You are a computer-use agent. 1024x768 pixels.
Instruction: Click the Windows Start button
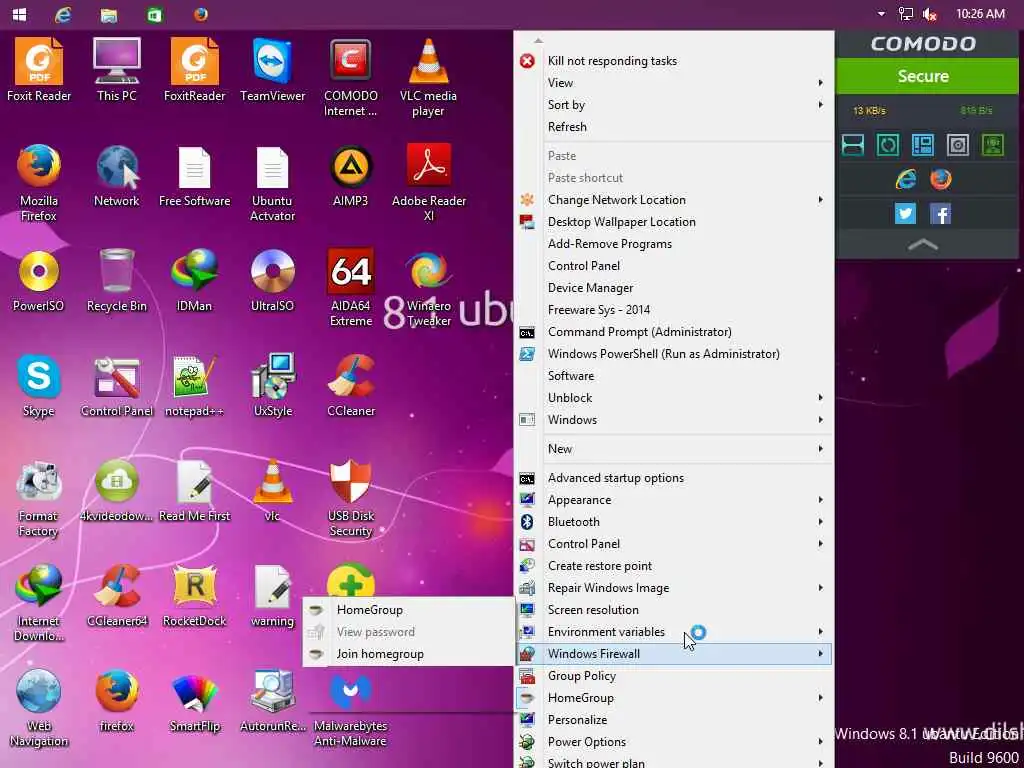coord(20,14)
